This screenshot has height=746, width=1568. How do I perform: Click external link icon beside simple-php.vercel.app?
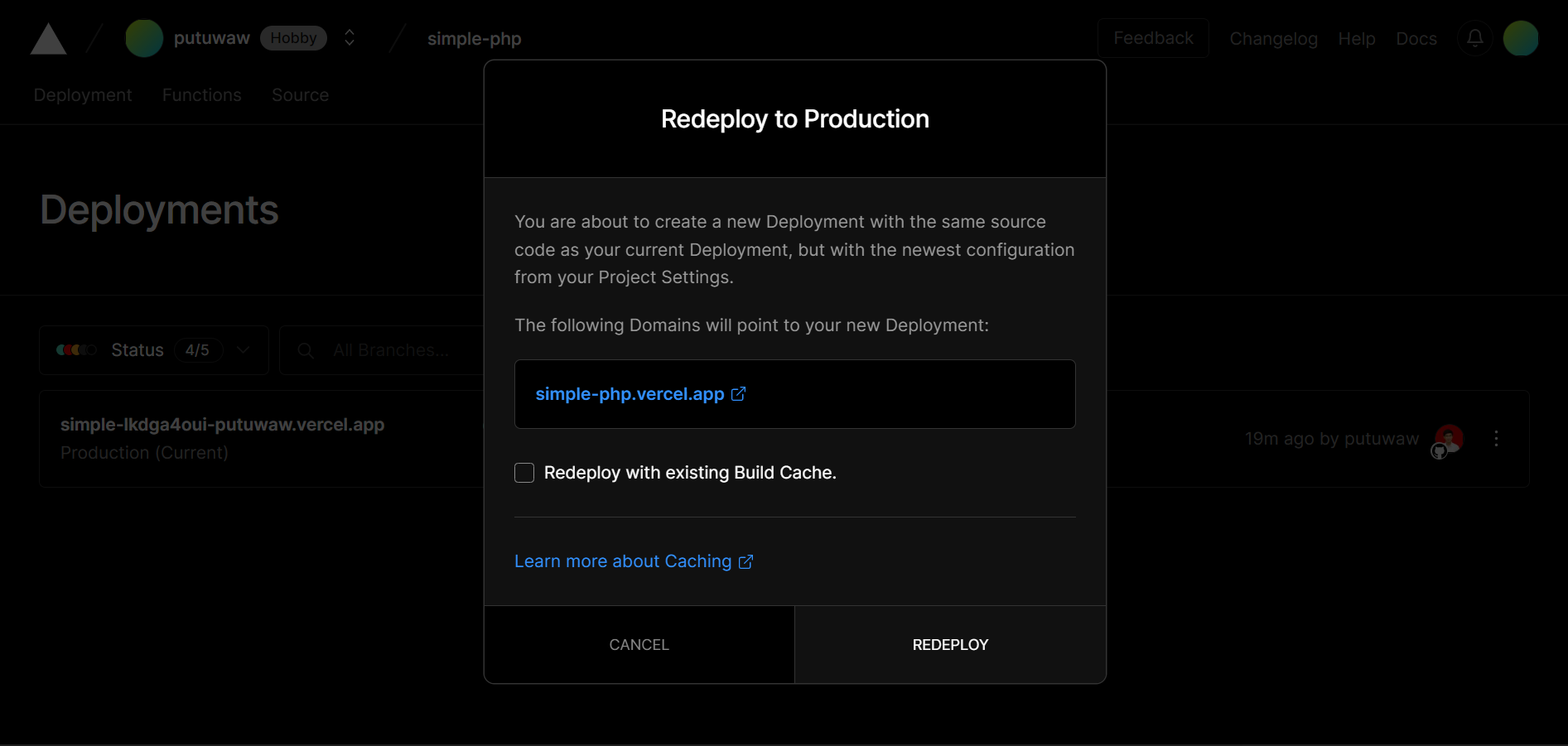739,394
